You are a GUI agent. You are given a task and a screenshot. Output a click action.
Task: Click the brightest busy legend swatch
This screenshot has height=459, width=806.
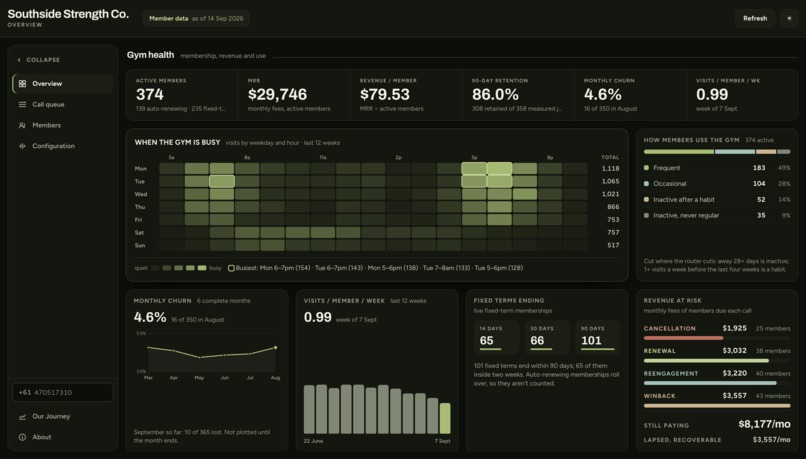pos(202,268)
